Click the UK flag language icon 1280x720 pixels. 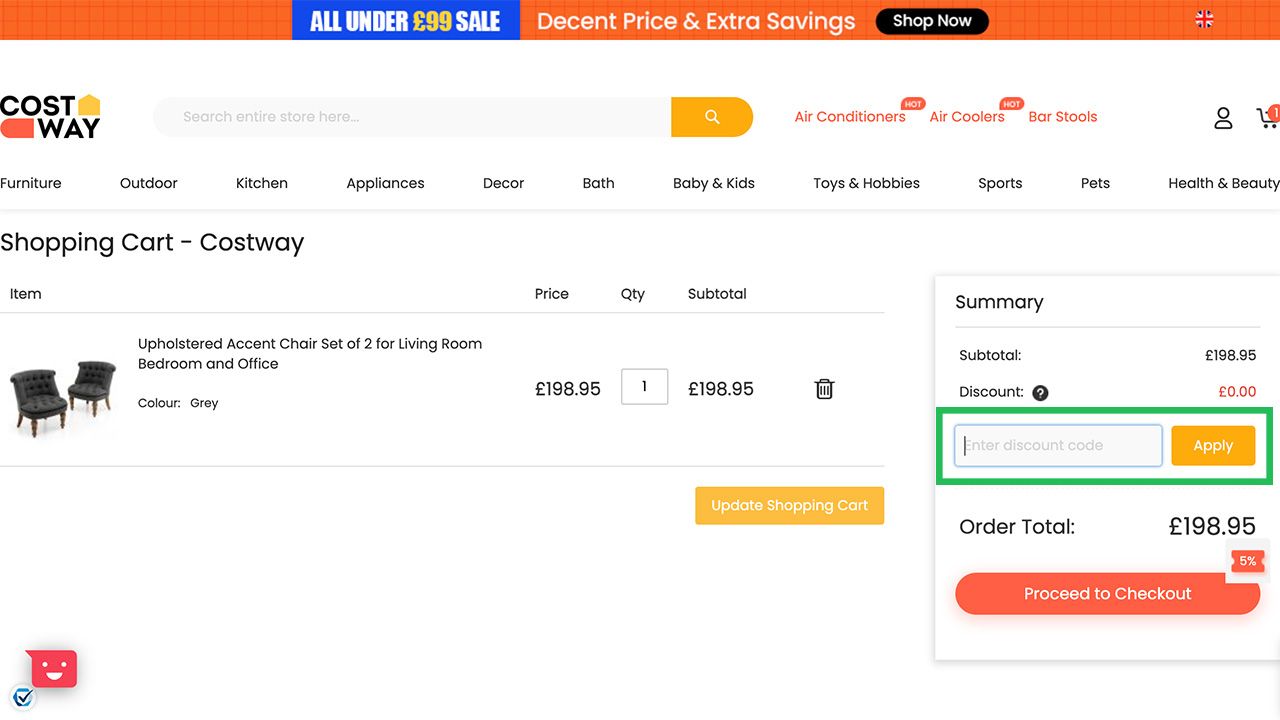pyautogui.click(x=1204, y=19)
